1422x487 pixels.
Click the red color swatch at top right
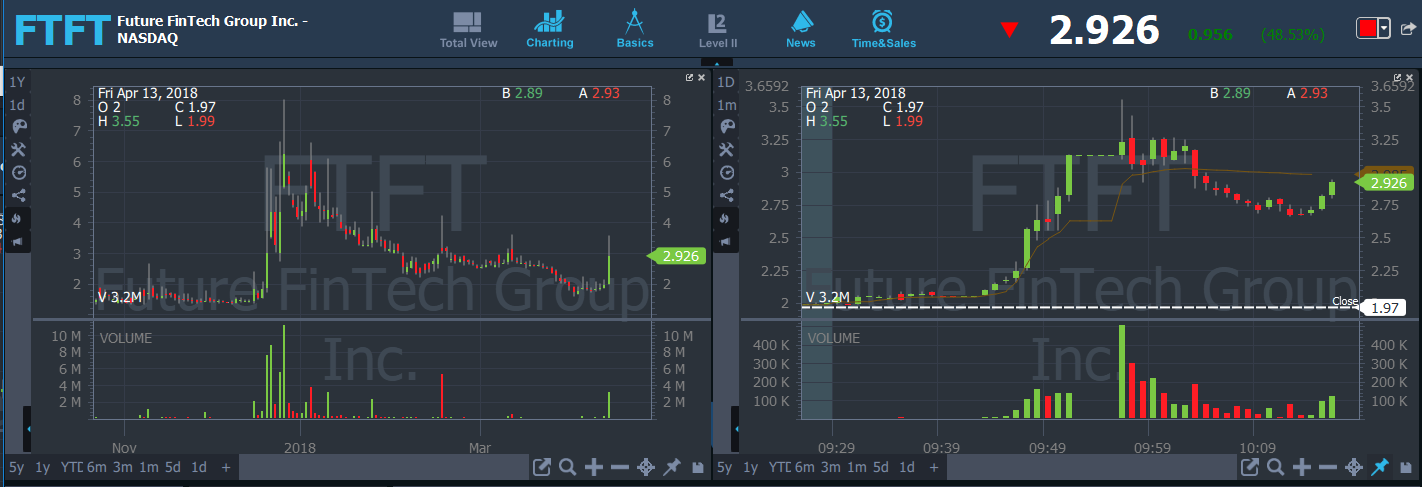[x=1367, y=29]
